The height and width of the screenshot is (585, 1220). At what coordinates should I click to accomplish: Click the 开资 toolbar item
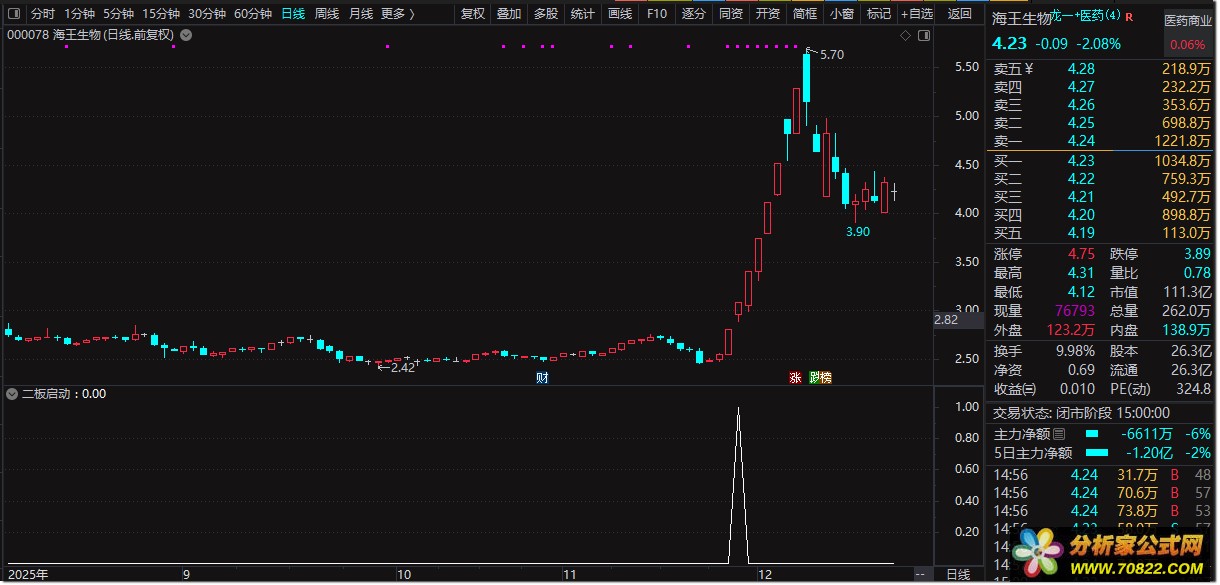[x=767, y=14]
